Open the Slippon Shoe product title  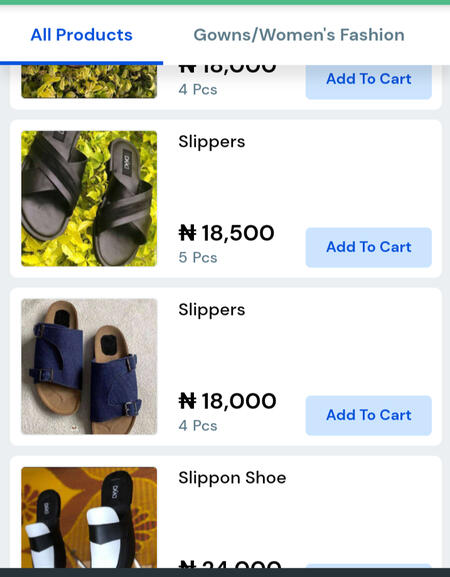pos(232,478)
